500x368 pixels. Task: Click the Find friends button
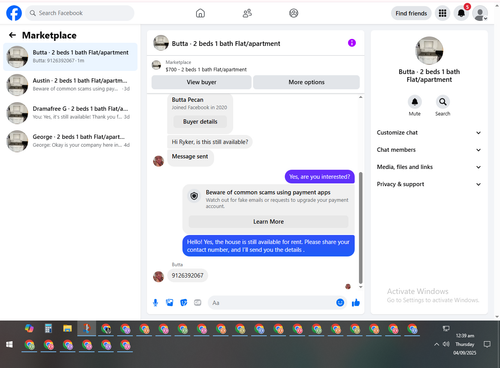click(x=411, y=13)
